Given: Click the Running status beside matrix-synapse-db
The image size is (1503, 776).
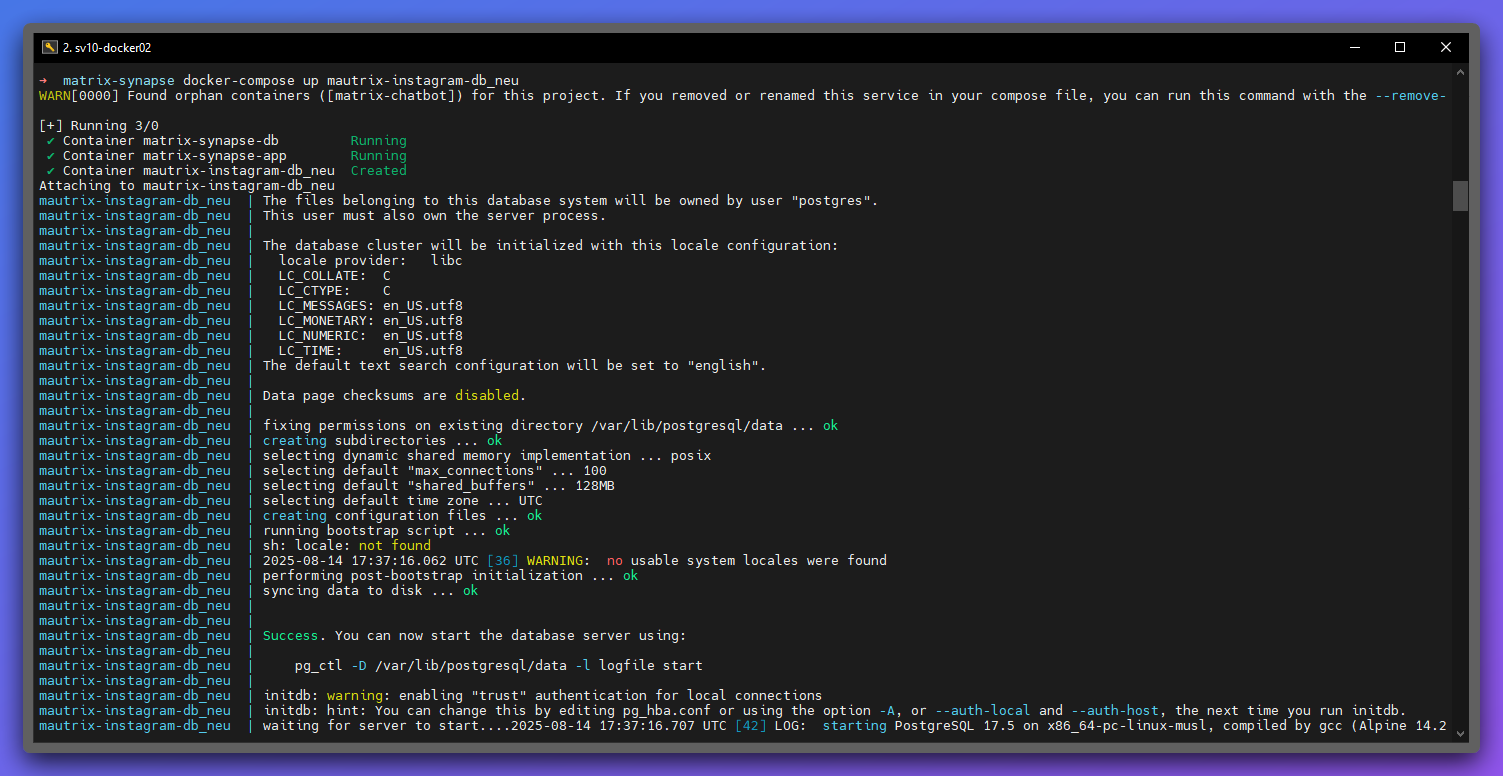Looking at the screenshot, I should pos(377,140).
